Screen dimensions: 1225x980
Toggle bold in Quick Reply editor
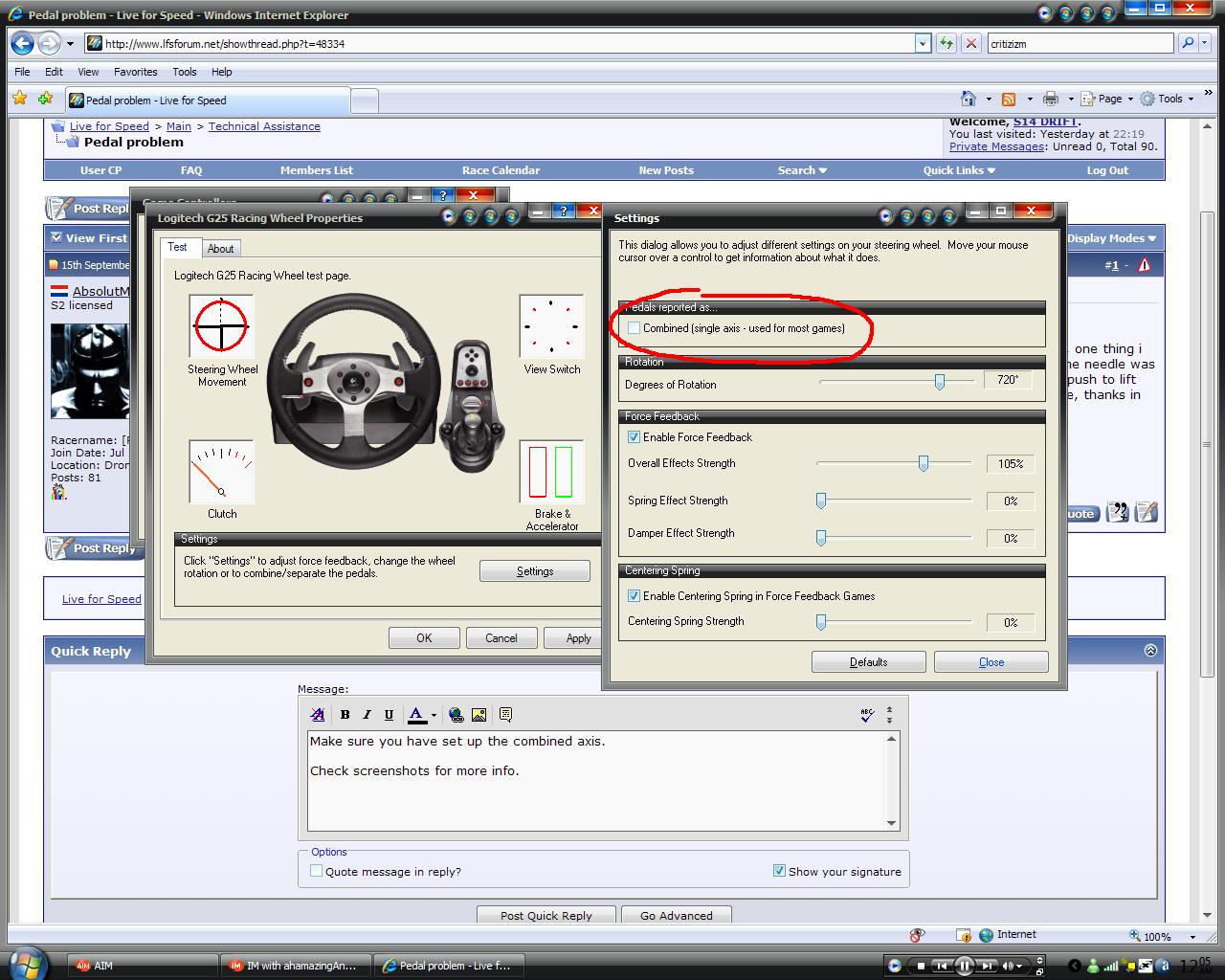(x=345, y=715)
